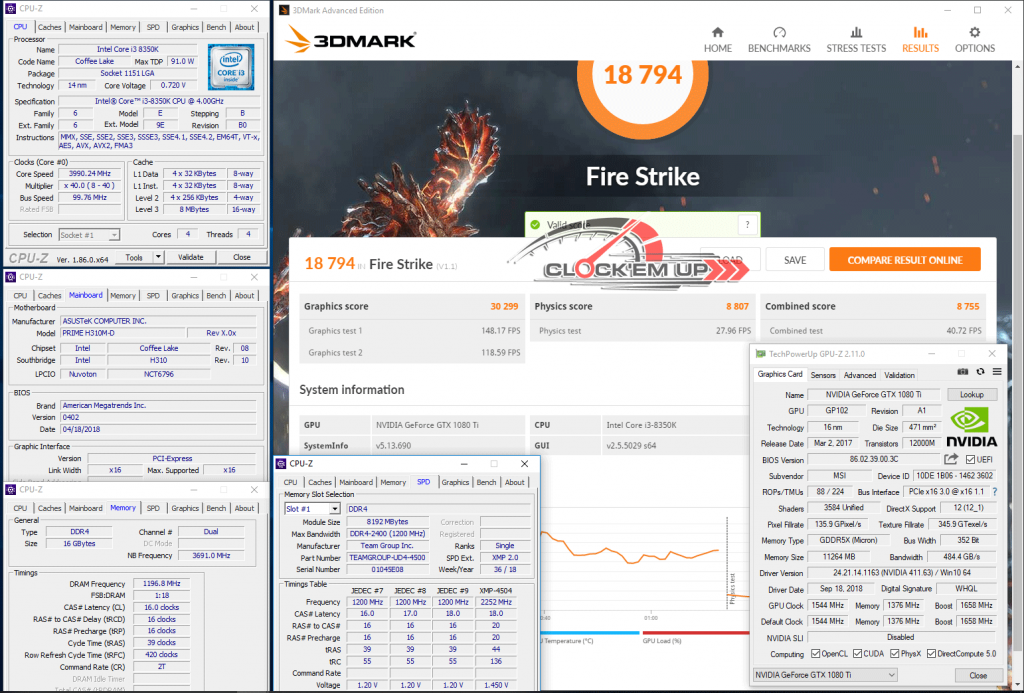Click the BIOS export share icon
This screenshot has width=1024, height=693.
coord(951,459)
